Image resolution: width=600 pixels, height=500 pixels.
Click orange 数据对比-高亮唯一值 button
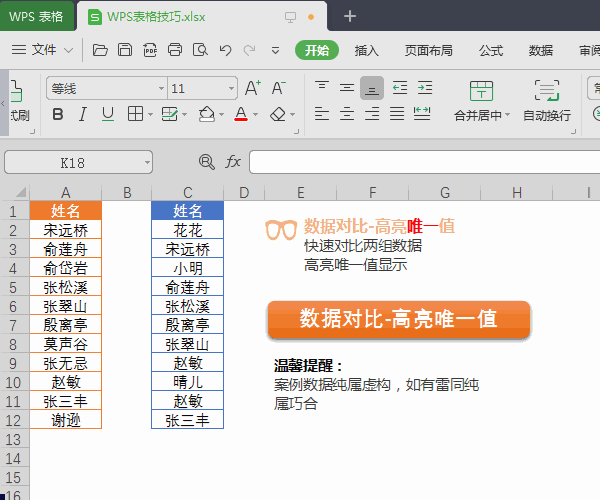(x=398, y=319)
